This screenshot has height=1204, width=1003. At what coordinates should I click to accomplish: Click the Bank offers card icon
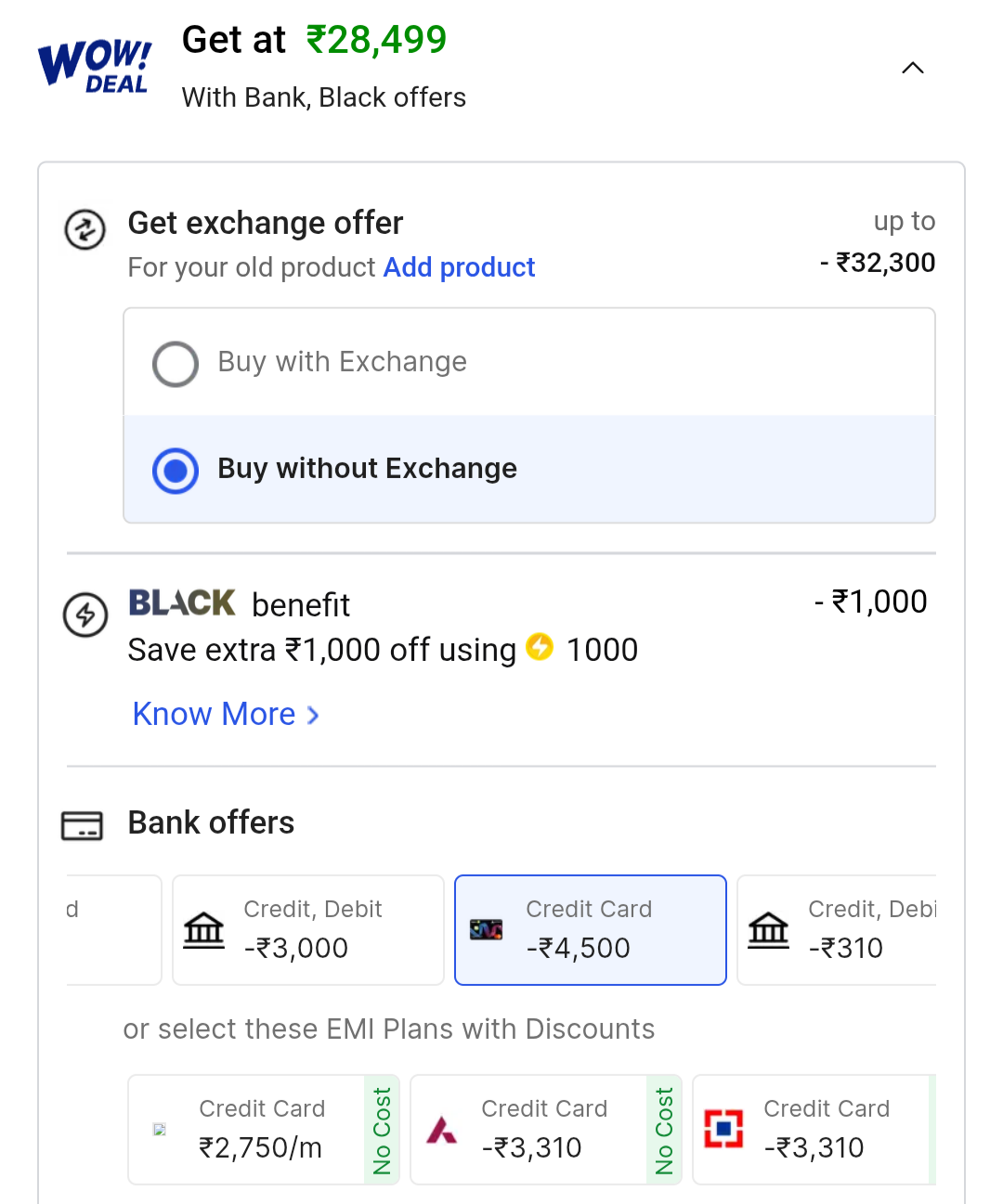(82, 825)
